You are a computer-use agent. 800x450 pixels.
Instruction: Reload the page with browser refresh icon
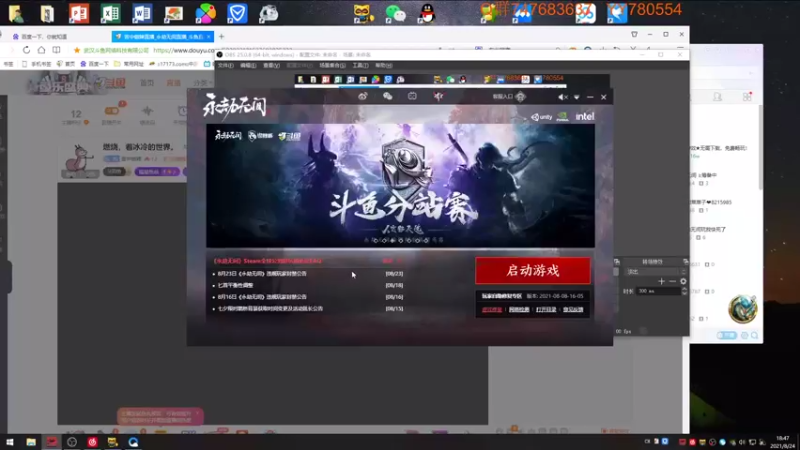pos(26,50)
